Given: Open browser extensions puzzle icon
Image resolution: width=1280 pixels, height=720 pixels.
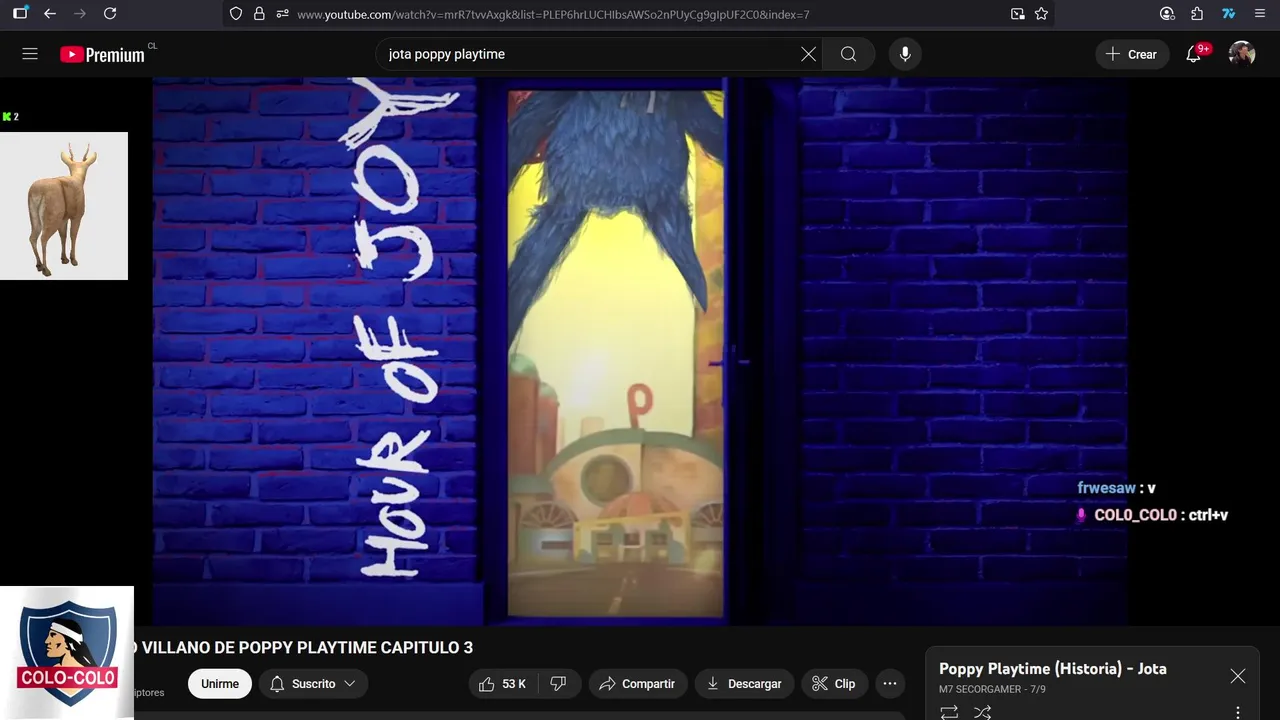Looking at the screenshot, I should pos(1197,14).
